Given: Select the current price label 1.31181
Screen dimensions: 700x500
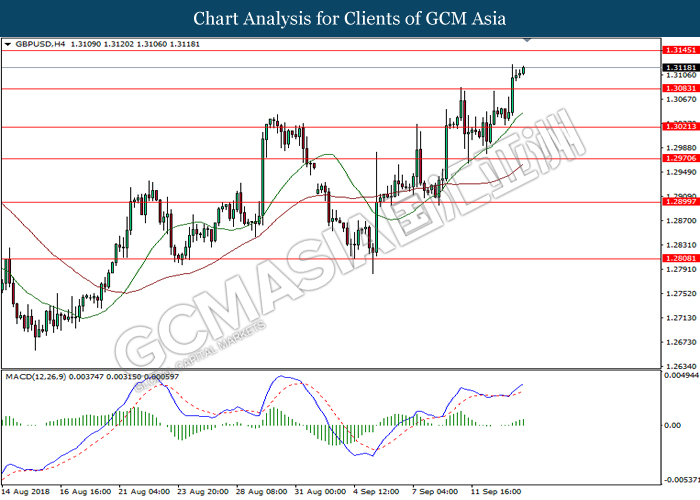Looking at the screenshot, I should (x=681, y=67).
